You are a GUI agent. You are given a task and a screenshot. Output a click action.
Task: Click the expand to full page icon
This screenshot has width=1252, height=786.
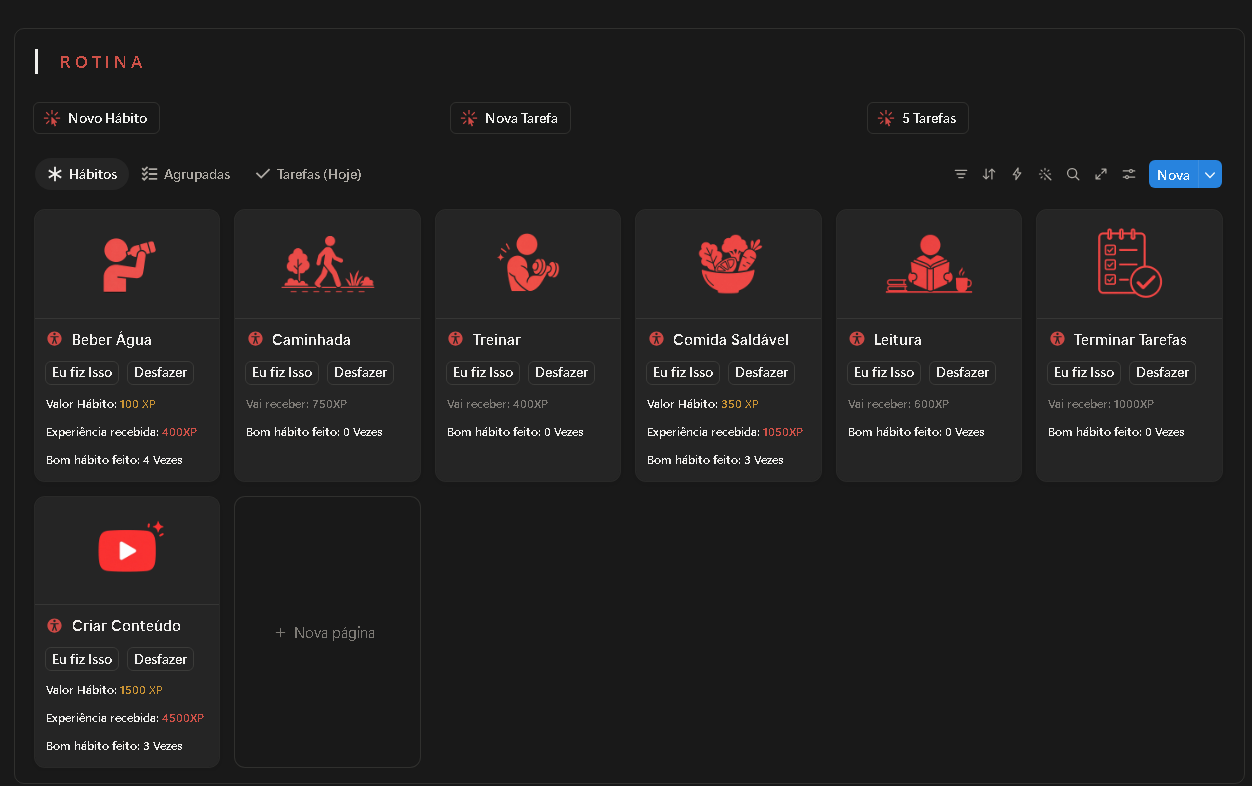(x=1101, y=174)
